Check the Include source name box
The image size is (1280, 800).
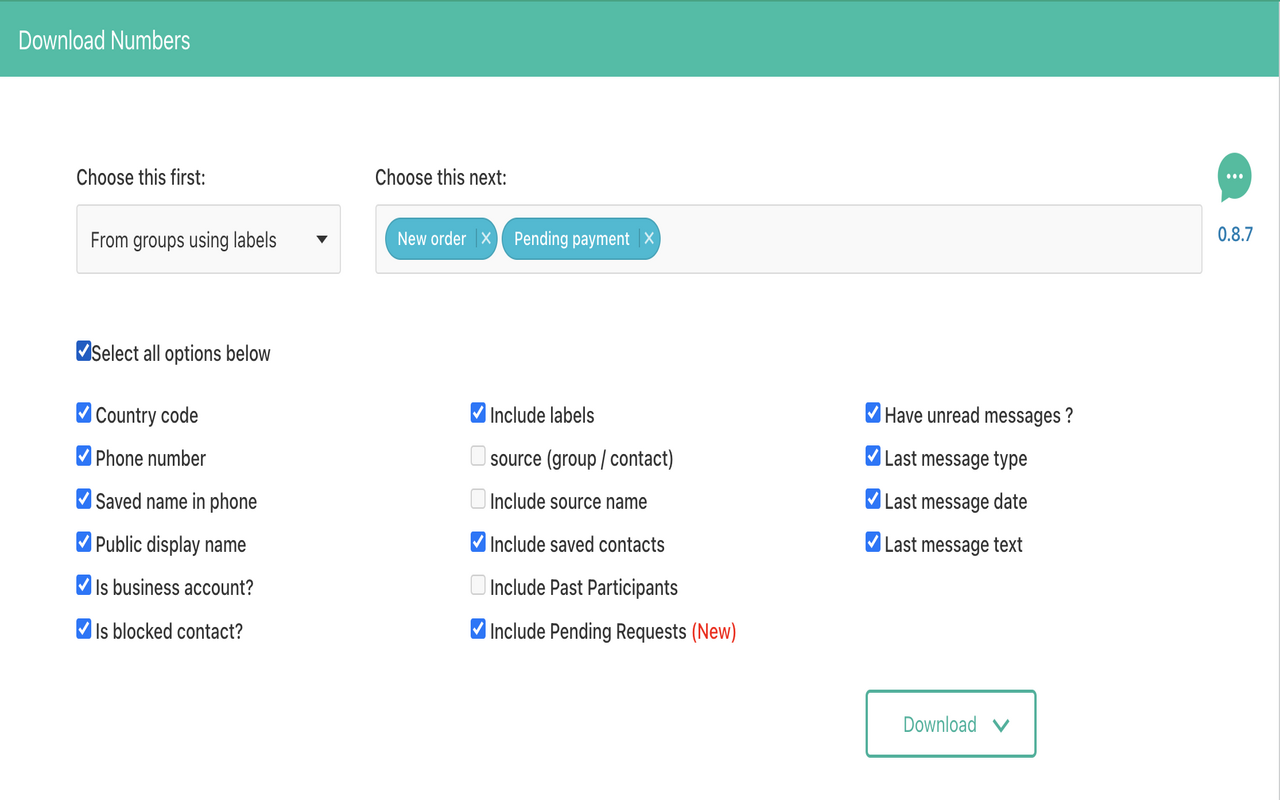(478, 500)
